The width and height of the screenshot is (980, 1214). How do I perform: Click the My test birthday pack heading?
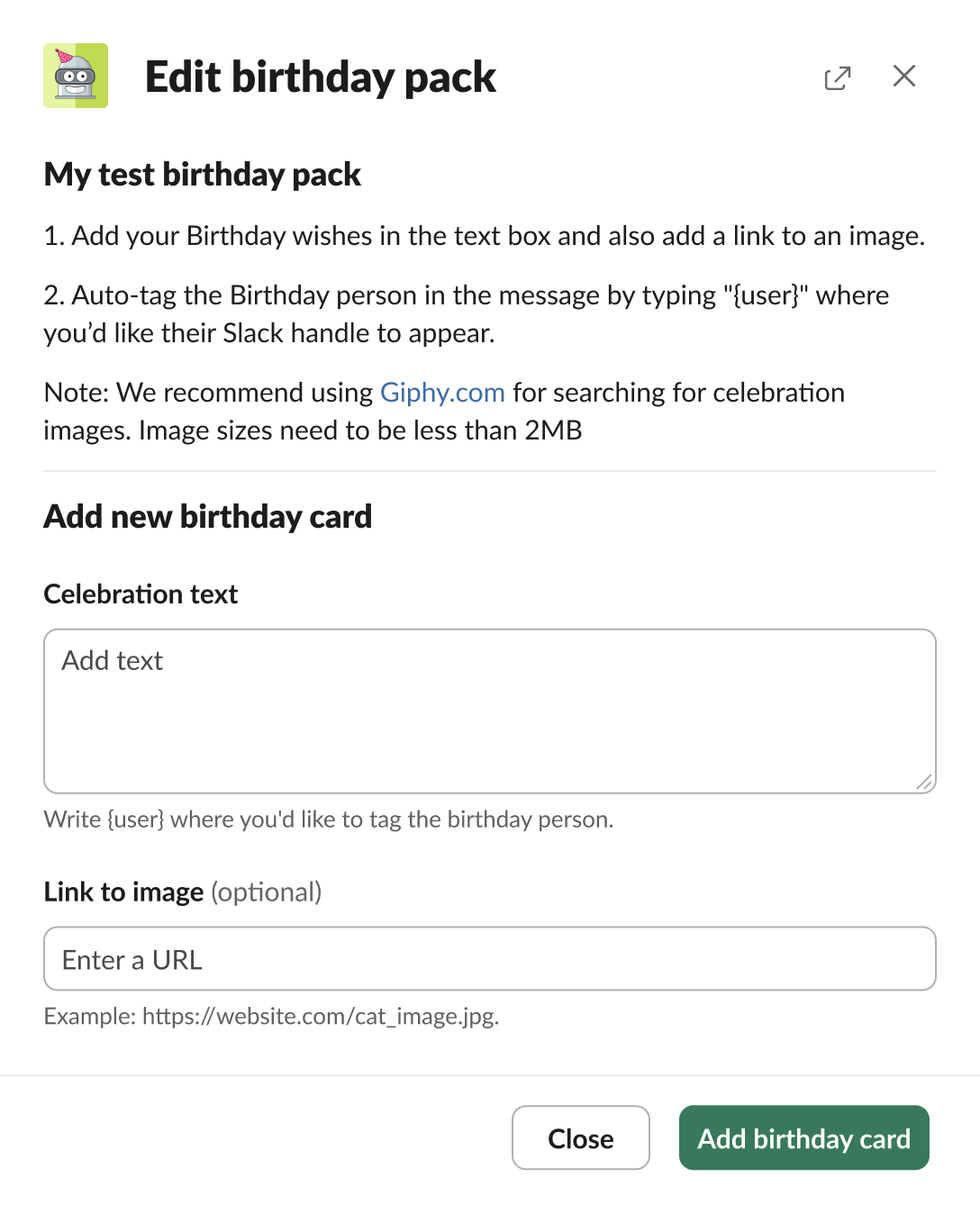202,175
